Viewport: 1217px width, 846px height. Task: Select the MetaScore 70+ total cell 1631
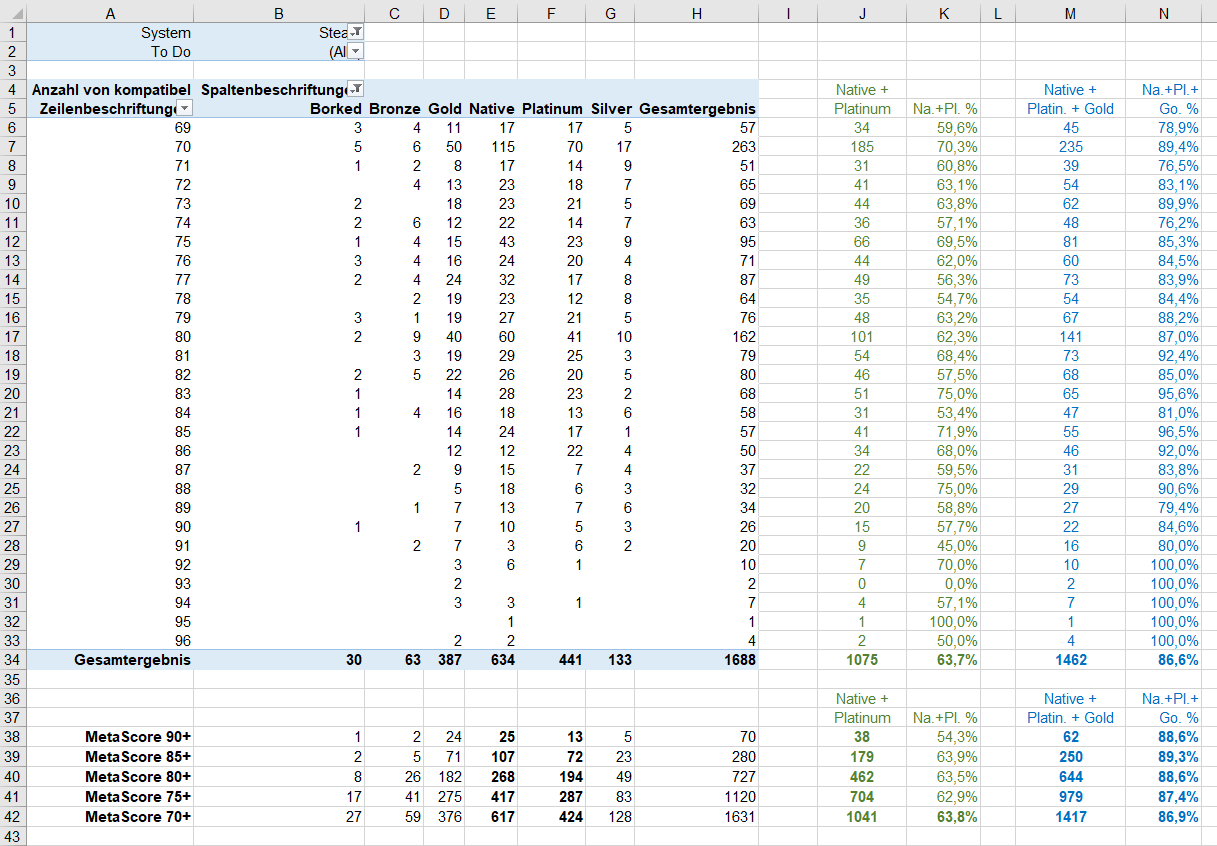tap(697, 817)
